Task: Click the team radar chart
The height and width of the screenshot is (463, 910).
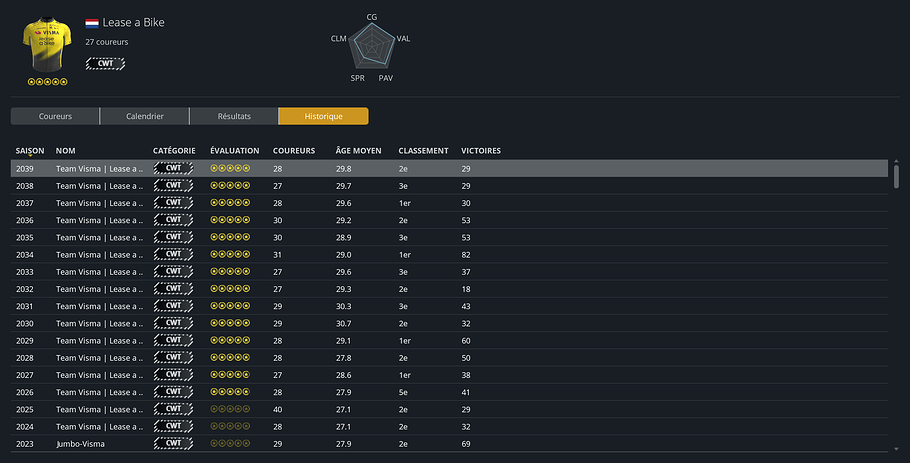Action: coord(371,45)
